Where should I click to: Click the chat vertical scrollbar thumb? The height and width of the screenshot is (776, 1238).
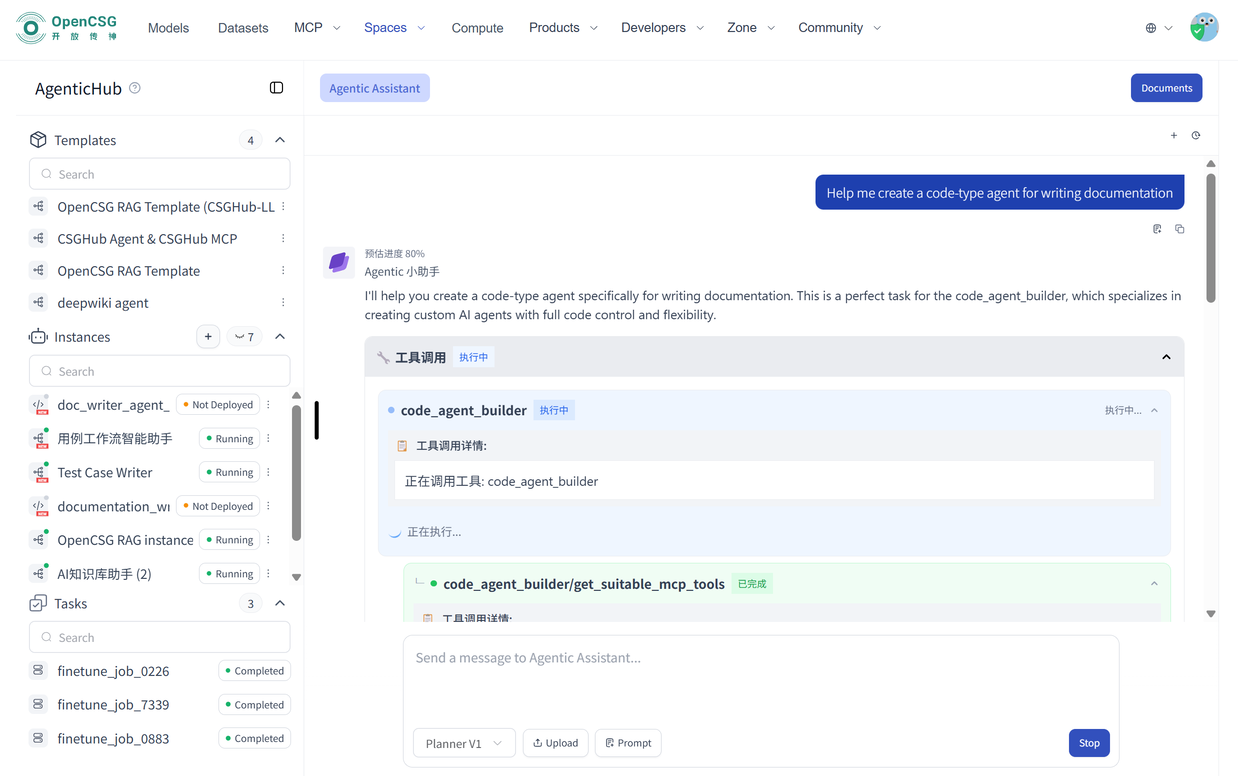pos(1211,238)
